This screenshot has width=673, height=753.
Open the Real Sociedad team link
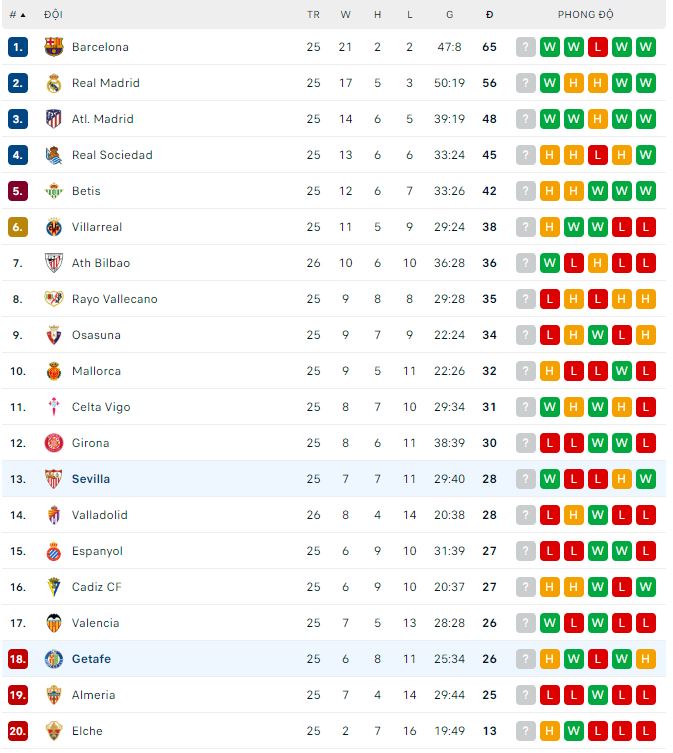112,155
